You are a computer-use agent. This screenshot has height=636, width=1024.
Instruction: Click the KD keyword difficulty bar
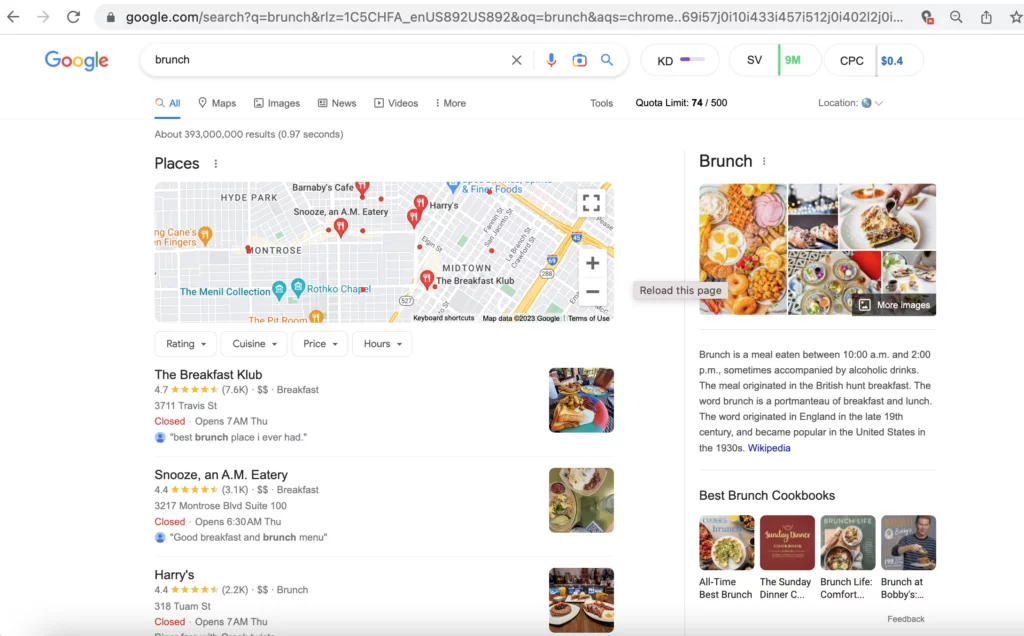point(692,60)
